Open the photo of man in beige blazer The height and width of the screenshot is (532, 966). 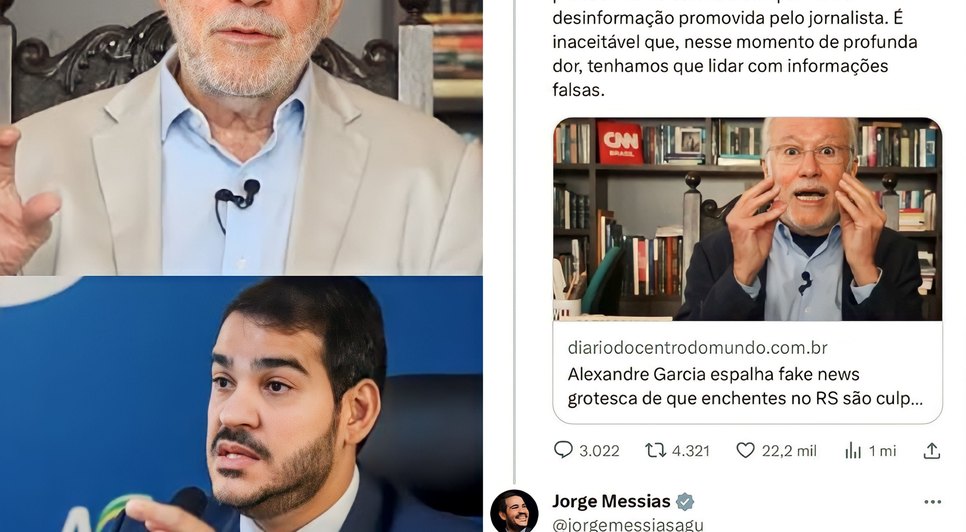(x=241, y=137)
